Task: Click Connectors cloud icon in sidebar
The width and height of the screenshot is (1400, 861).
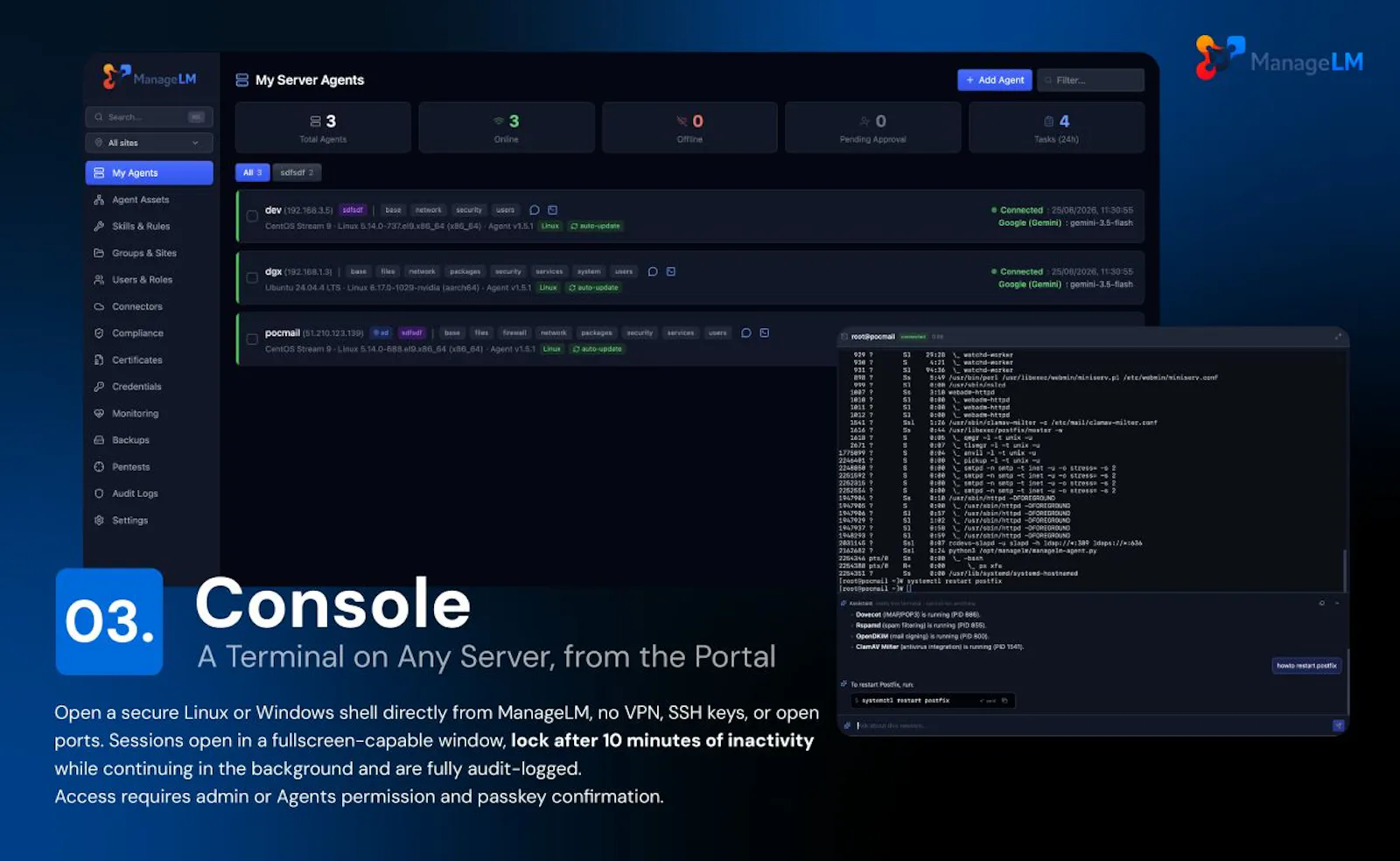Action: pyautogui.click(x=99, y=306)
